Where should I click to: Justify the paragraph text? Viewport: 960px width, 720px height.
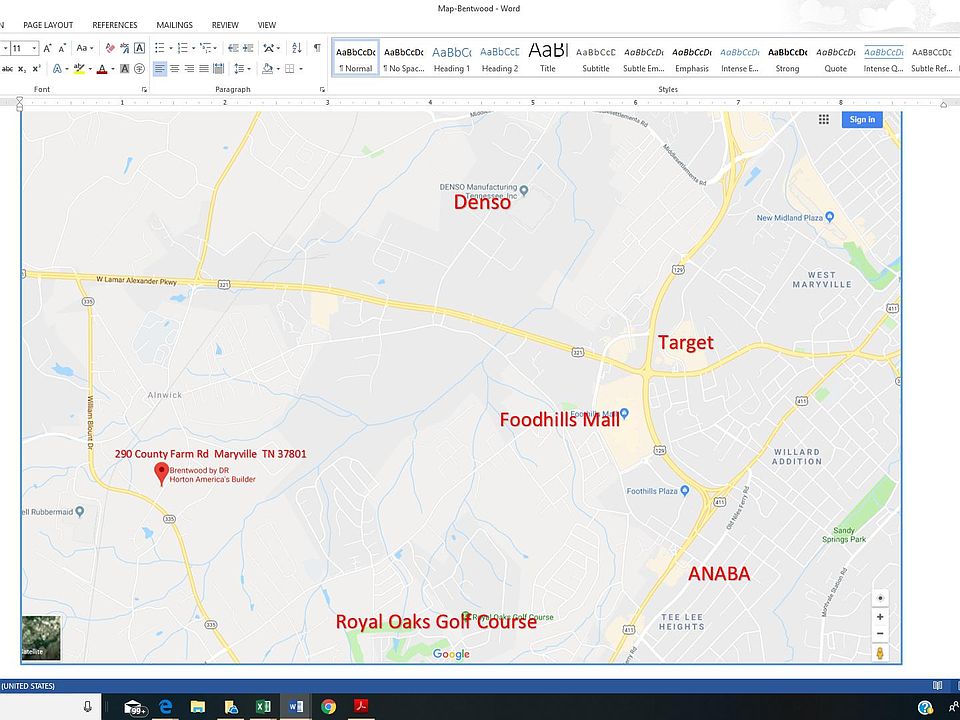204,69
